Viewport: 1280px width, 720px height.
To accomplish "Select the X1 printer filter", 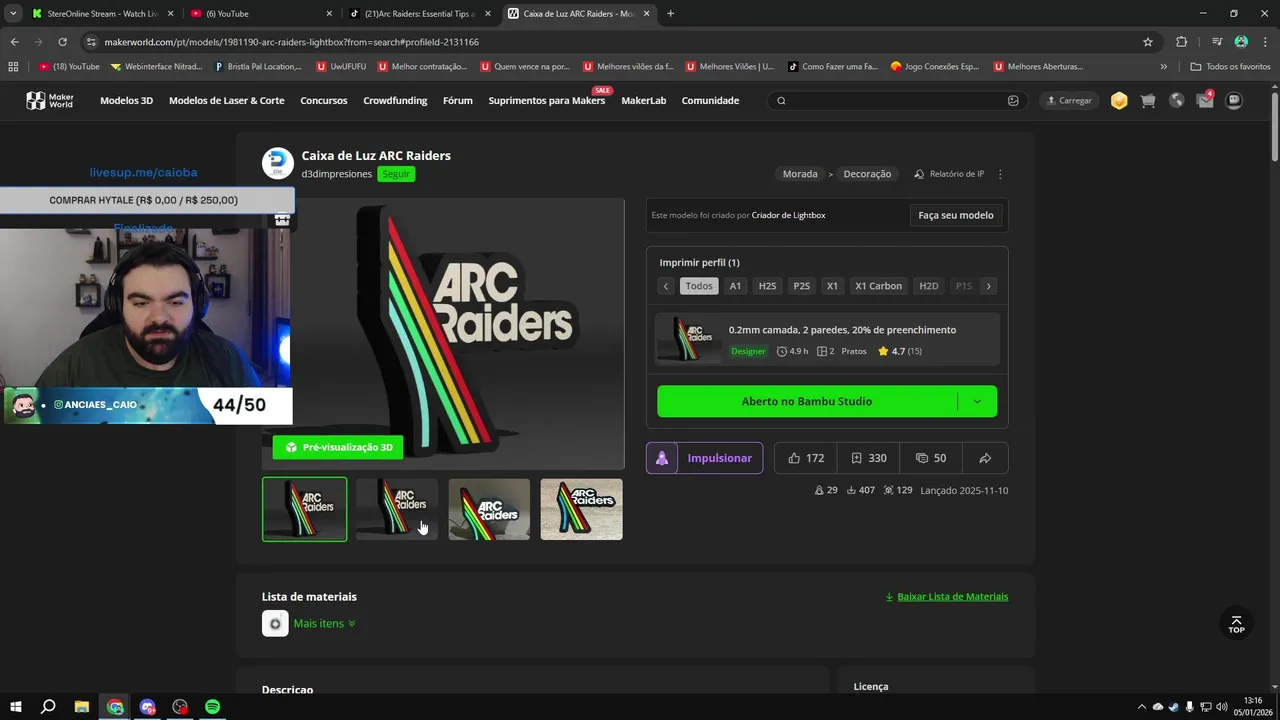I will [832, 286].
